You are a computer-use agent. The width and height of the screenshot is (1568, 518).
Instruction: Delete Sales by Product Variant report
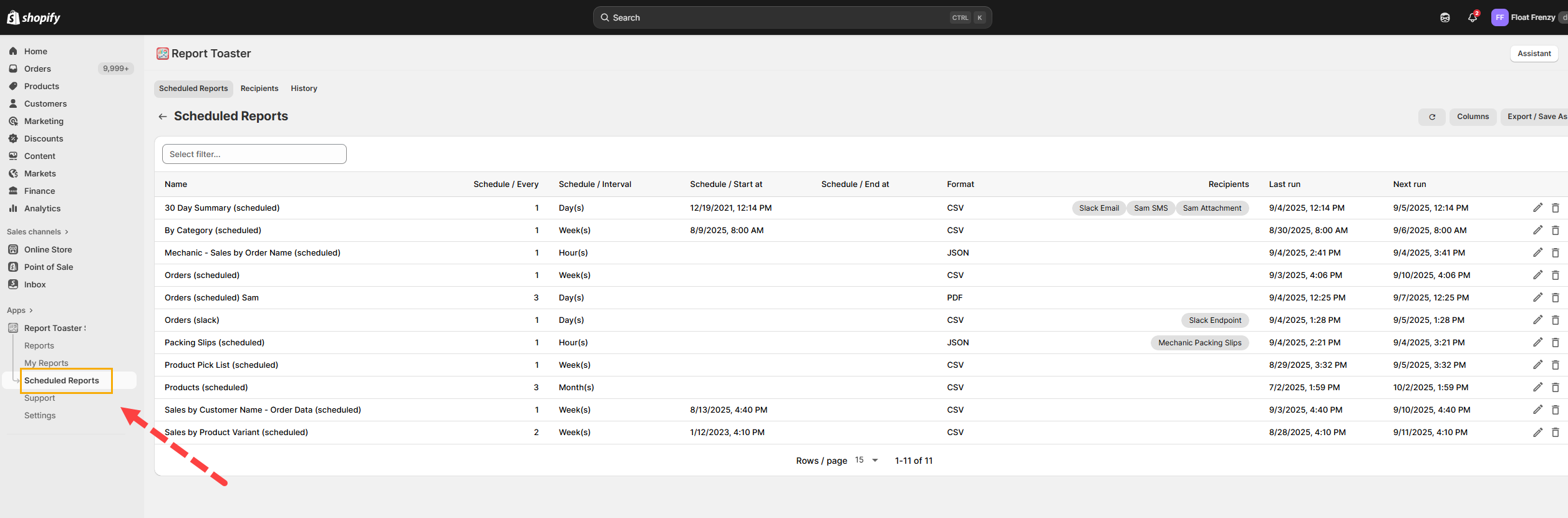pos(1555,432)
